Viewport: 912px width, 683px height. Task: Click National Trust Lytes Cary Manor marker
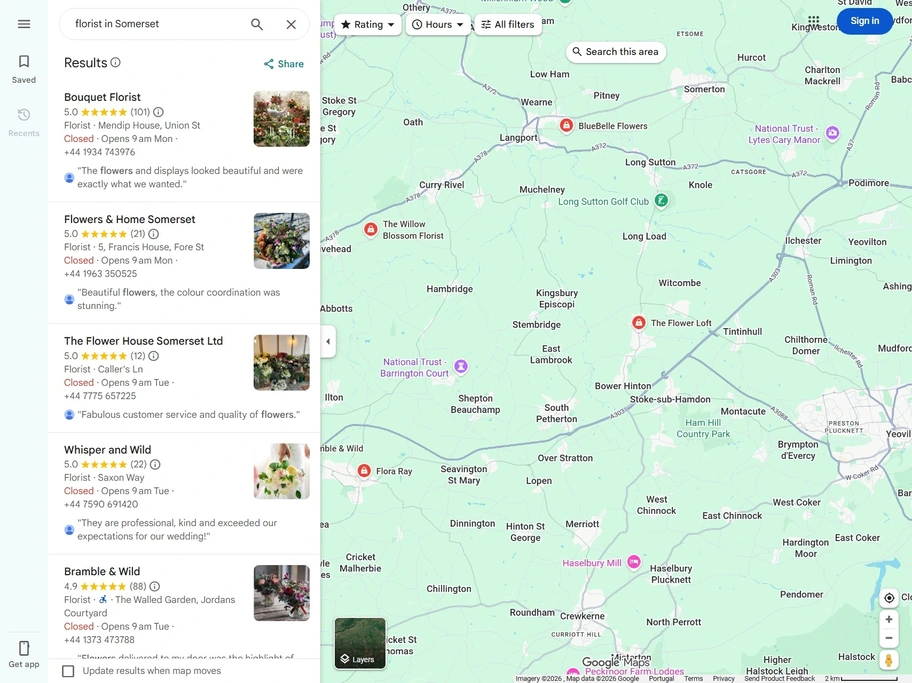click(832, 133)
